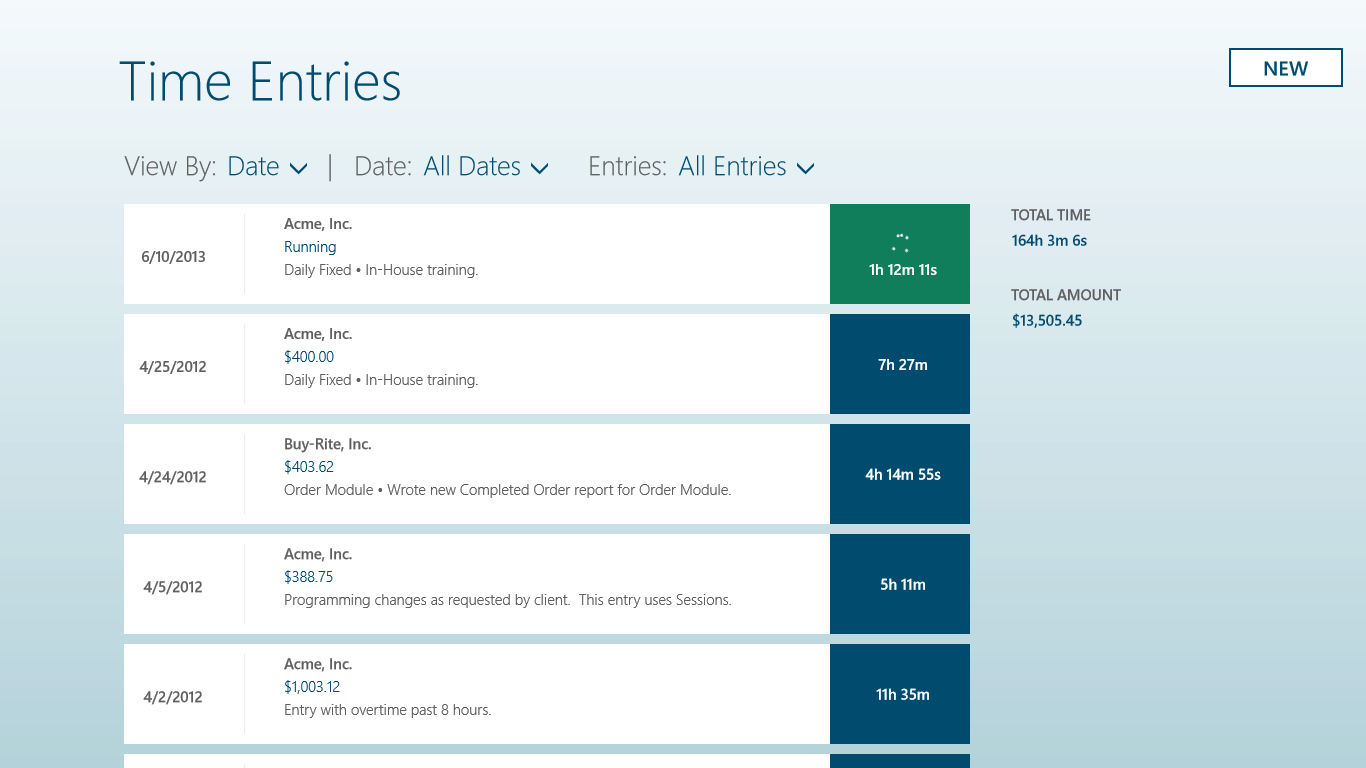Screen dimensions: 1366x768
Task: Click the Running status link
Action: (310, 247)
